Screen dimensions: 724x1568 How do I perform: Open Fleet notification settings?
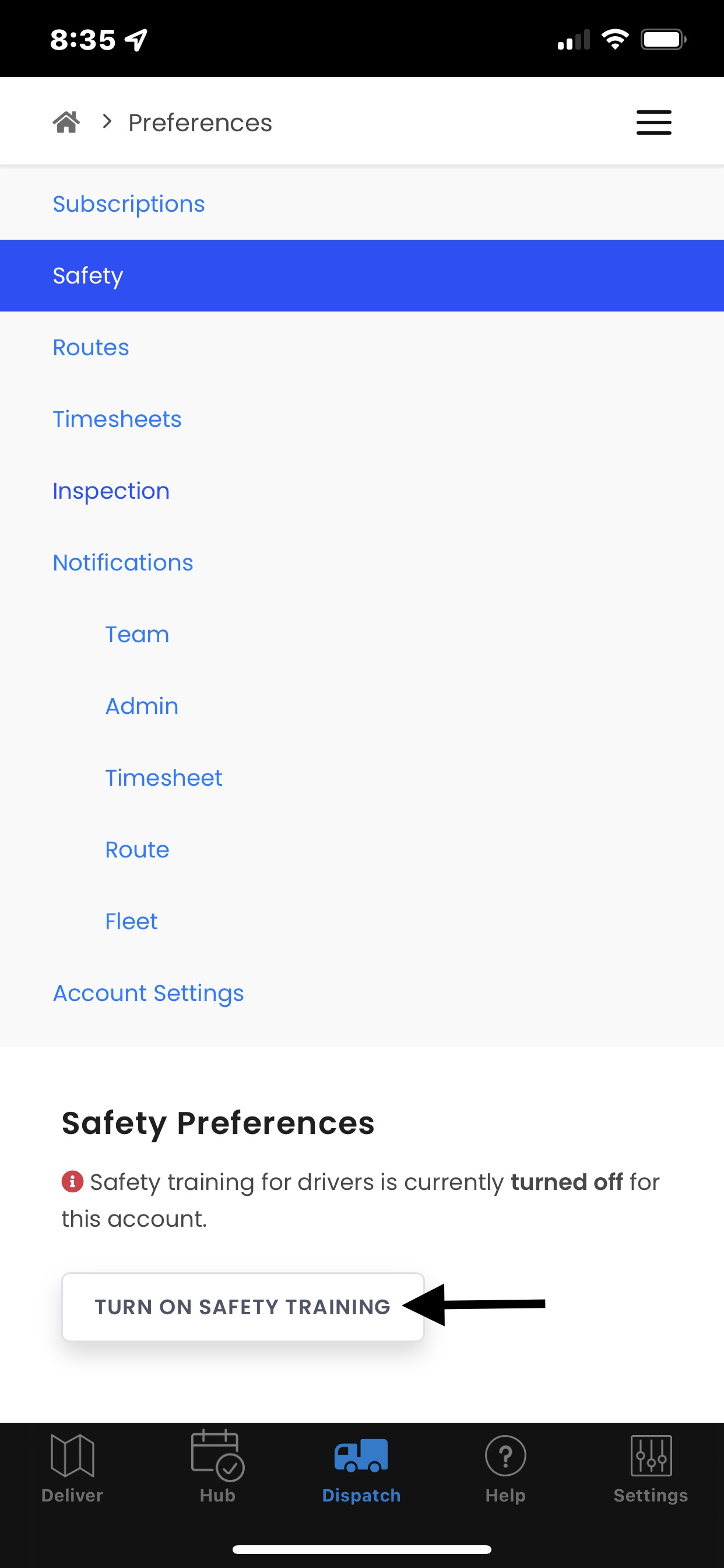(361, 922)
